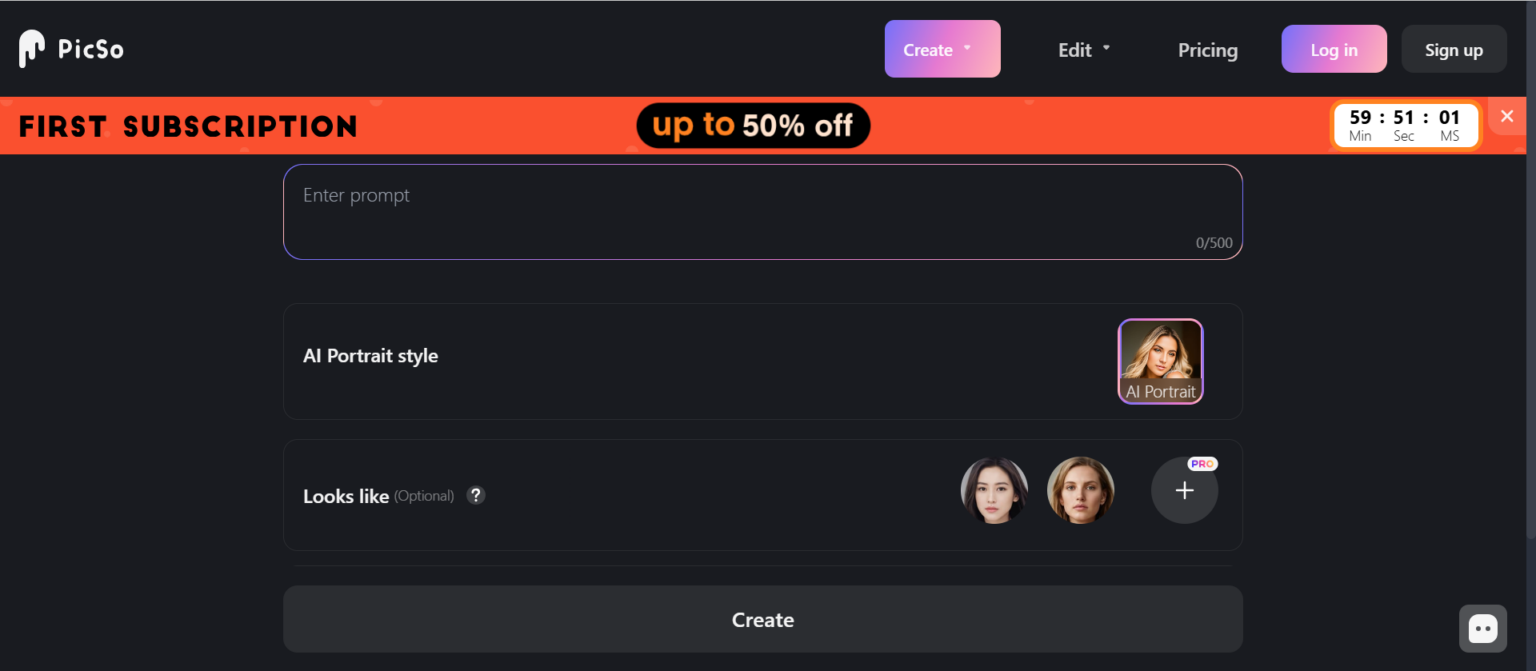Image resolution: width=1536 pixels, height=671 pixels.
Task: Open the chat bot assistant icon
Action: 1482,629
